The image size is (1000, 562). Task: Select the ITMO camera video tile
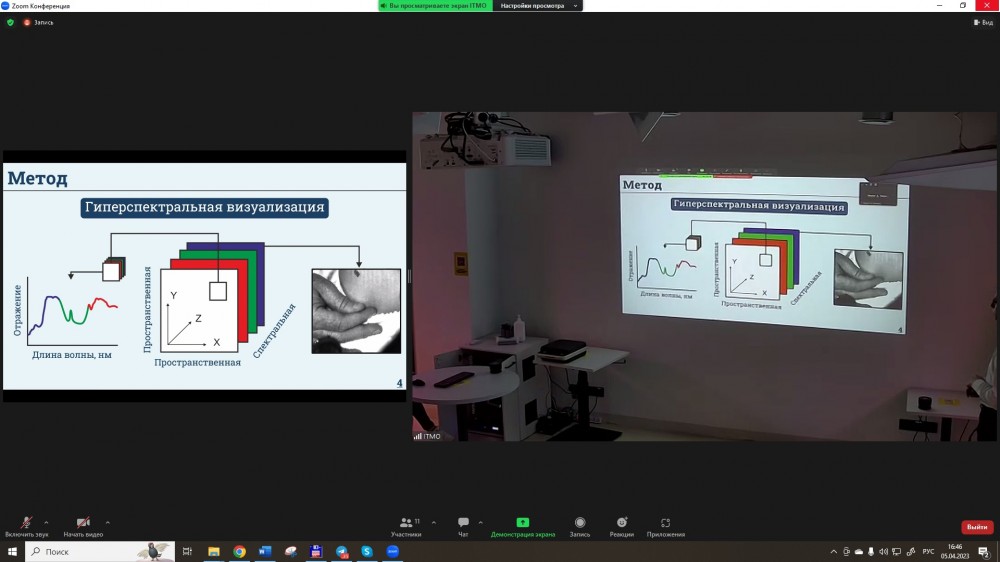click(x=705, y=275)
